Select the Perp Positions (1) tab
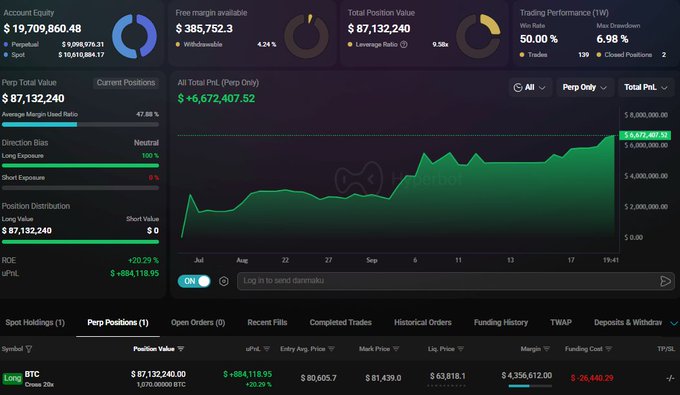680x395 pixels. tap(118, 322)
